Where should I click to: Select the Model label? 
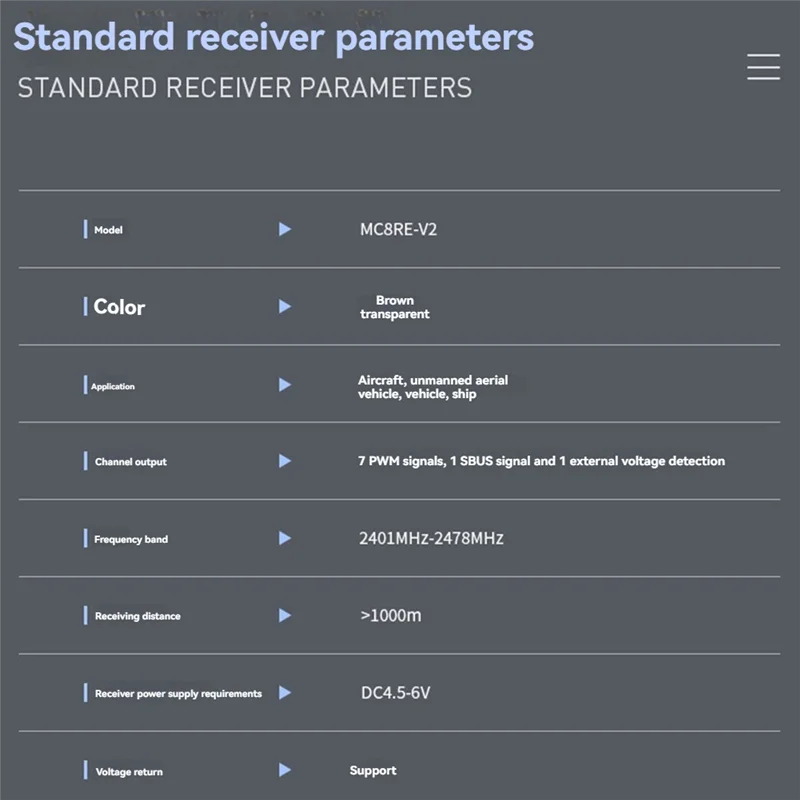pos(108,231)
